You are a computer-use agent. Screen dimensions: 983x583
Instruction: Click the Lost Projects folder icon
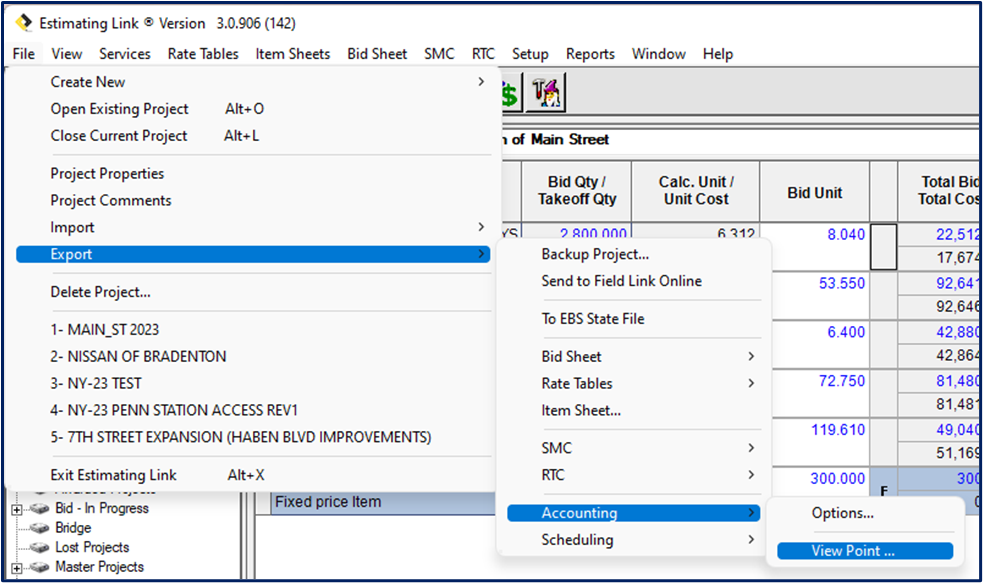point(39,547)
